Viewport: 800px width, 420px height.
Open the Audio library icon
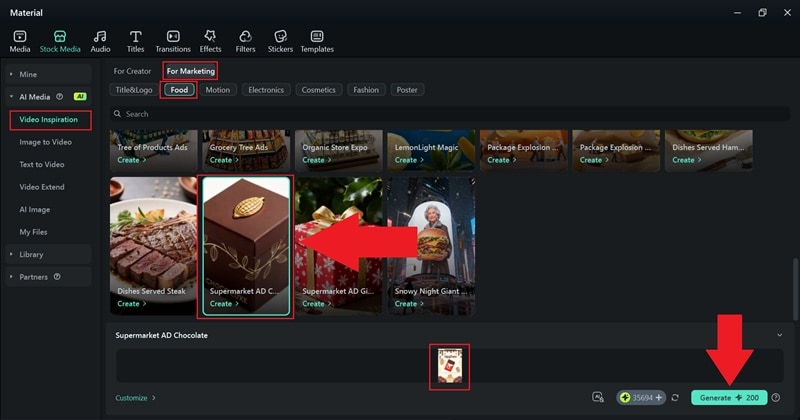(100, 36)
